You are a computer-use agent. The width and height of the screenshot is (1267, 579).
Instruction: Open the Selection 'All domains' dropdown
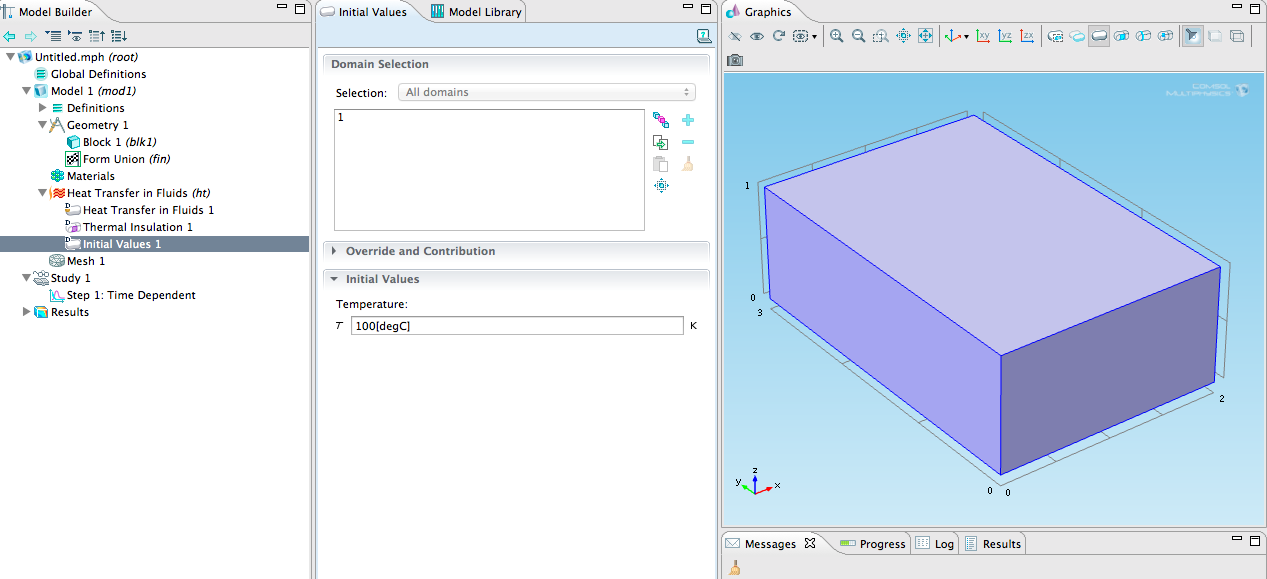pos(546,92)
